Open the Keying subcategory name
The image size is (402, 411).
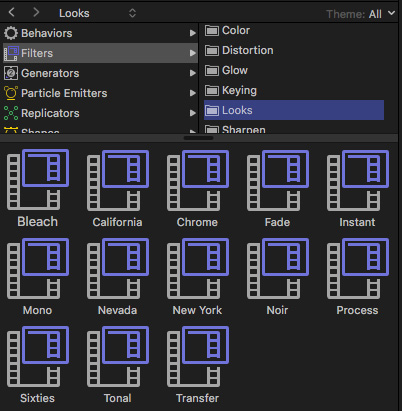tap(239, 91)
